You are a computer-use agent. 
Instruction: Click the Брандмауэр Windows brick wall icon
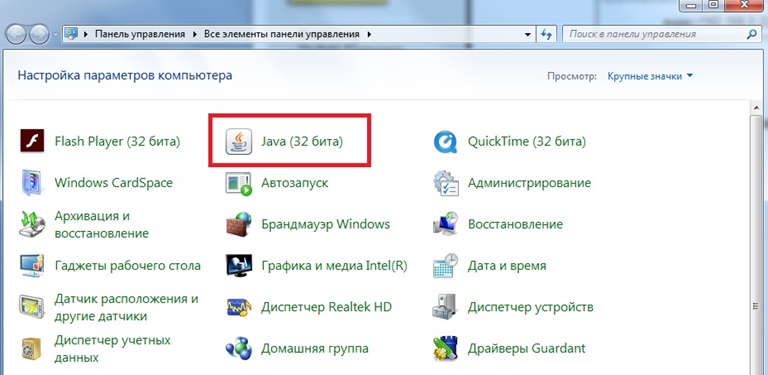239,224
